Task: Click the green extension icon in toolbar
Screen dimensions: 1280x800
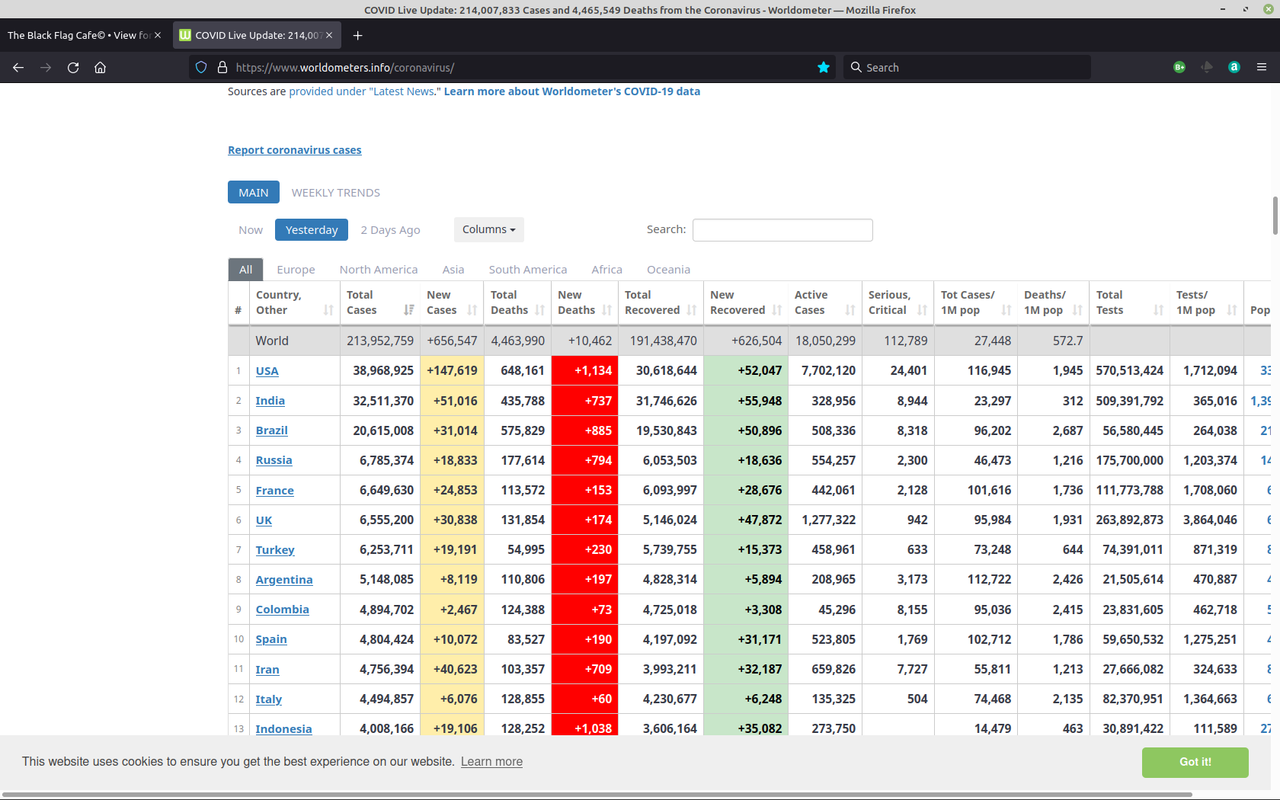Action: 1180,67
